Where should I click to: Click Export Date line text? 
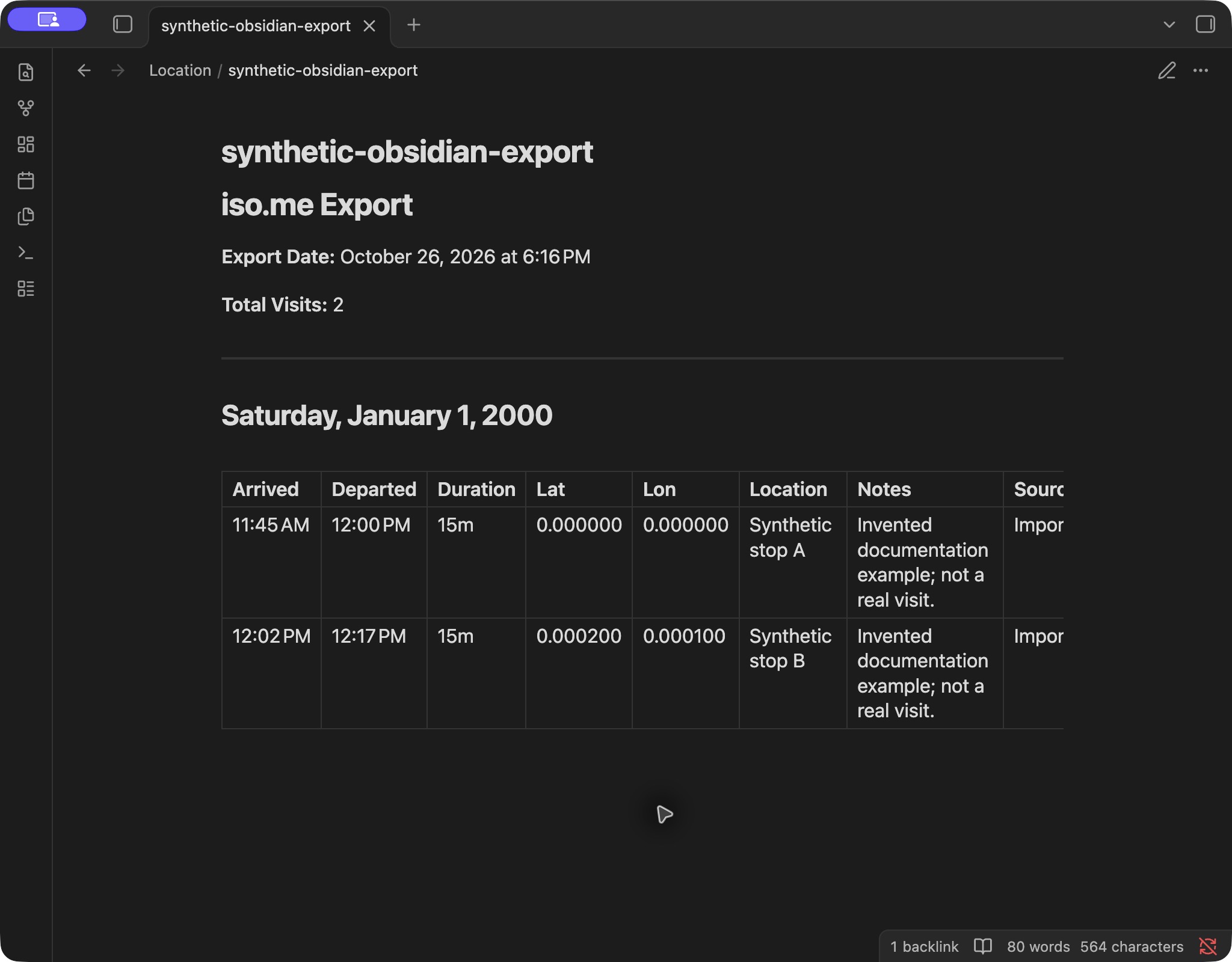tap(406, 257)
